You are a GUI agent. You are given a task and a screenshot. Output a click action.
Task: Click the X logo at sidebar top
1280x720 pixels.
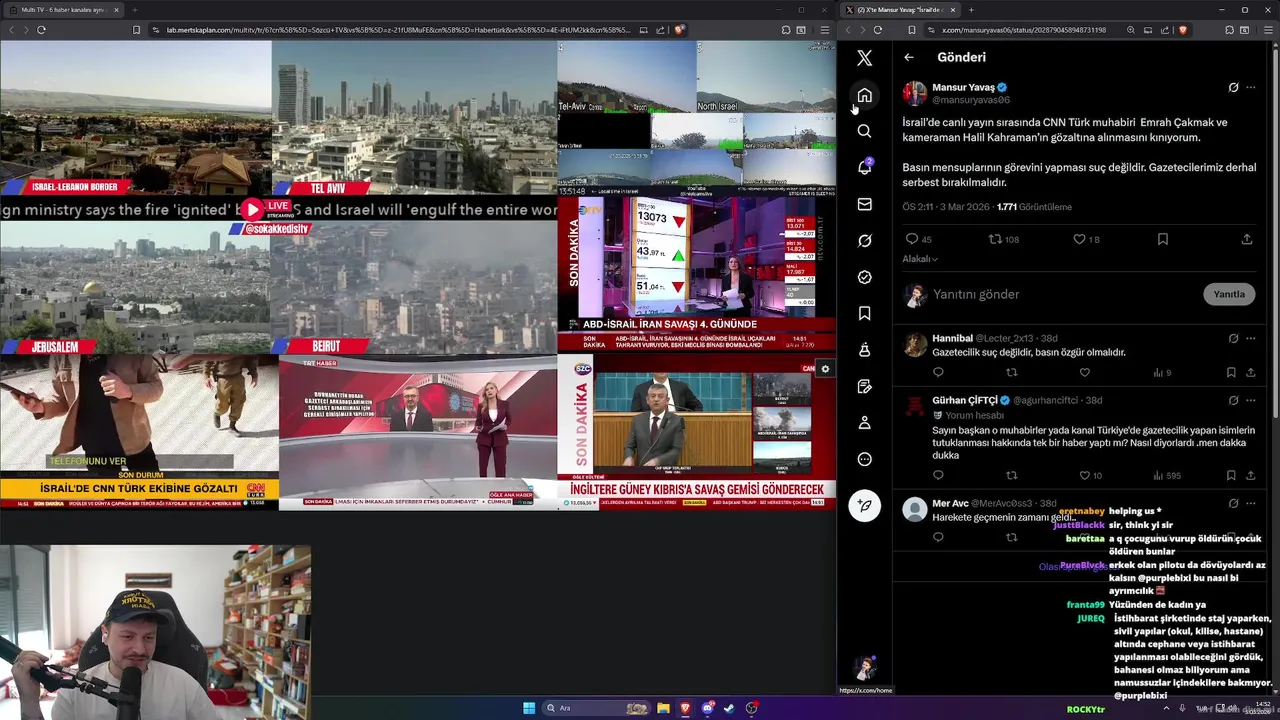click(864, 58)
